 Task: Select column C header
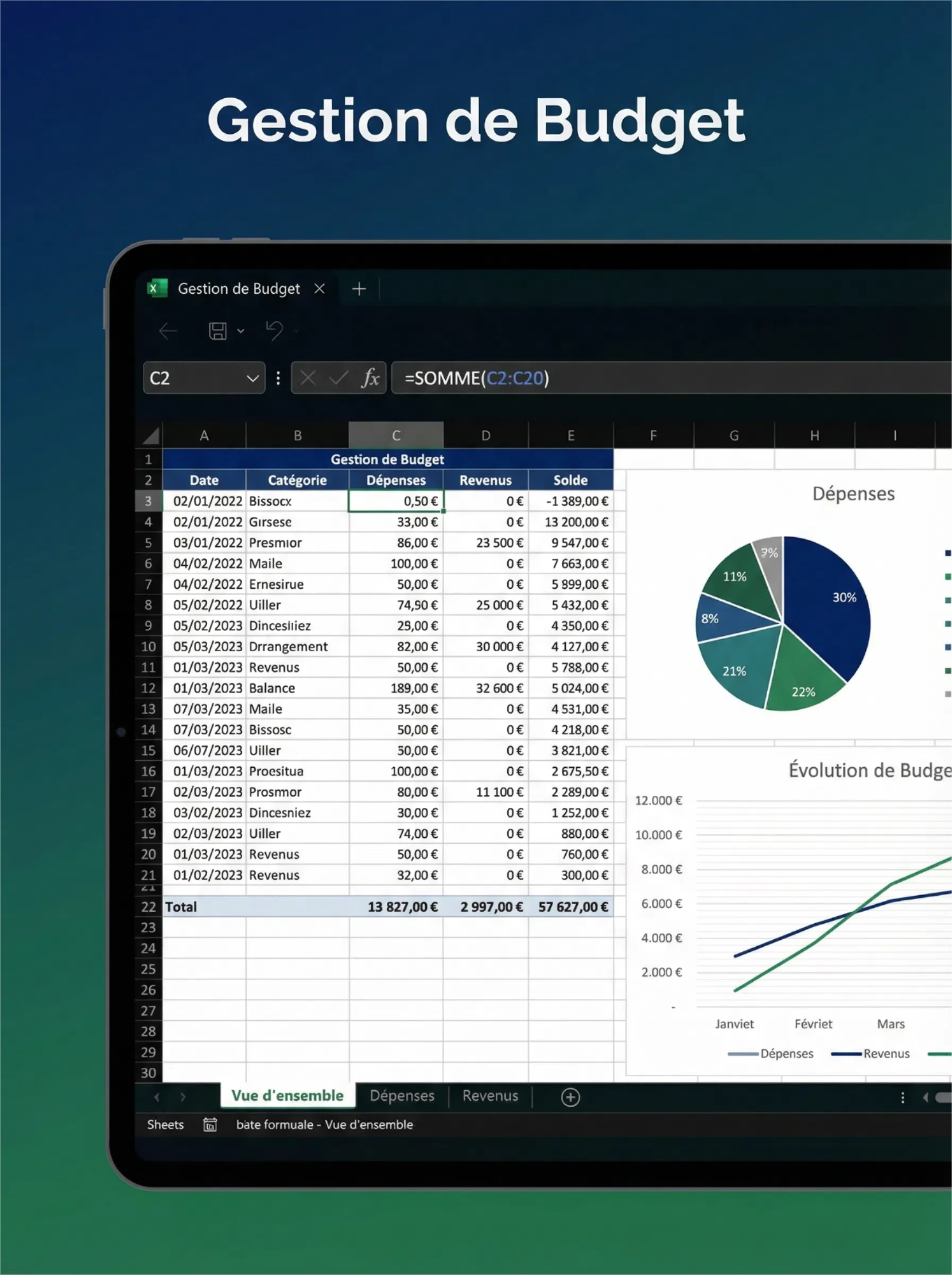click(396, 436)
